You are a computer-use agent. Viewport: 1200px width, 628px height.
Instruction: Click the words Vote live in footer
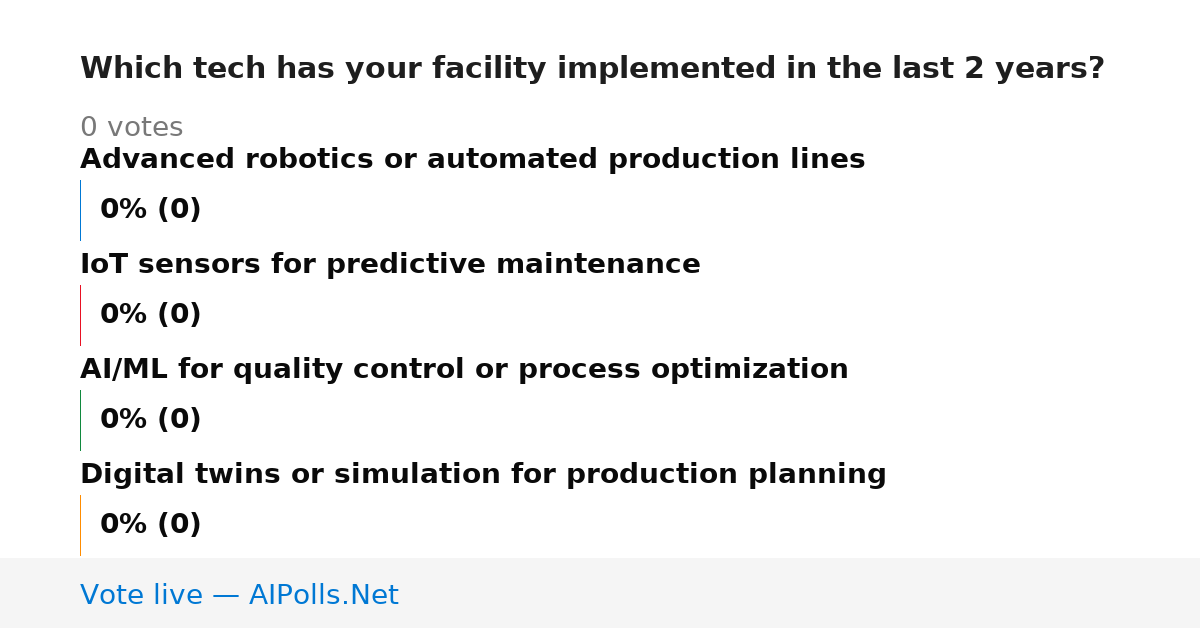click(x=141, y=595)
